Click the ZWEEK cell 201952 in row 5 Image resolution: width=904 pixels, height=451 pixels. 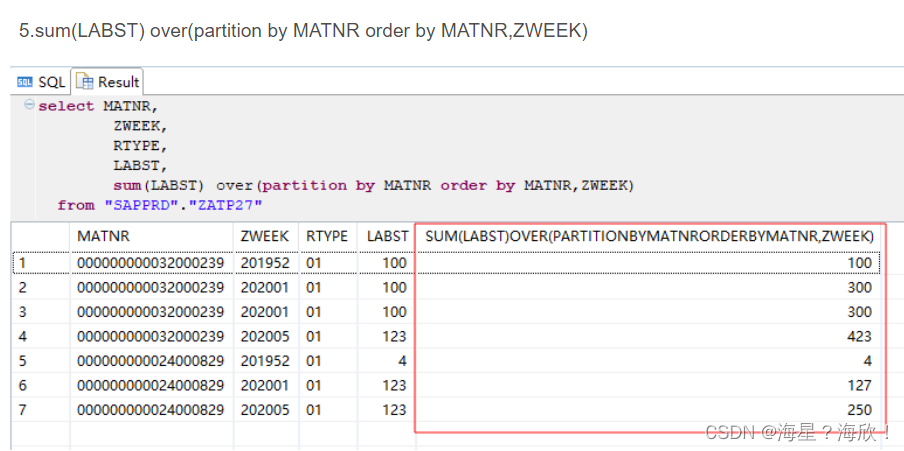coord(264,361)
